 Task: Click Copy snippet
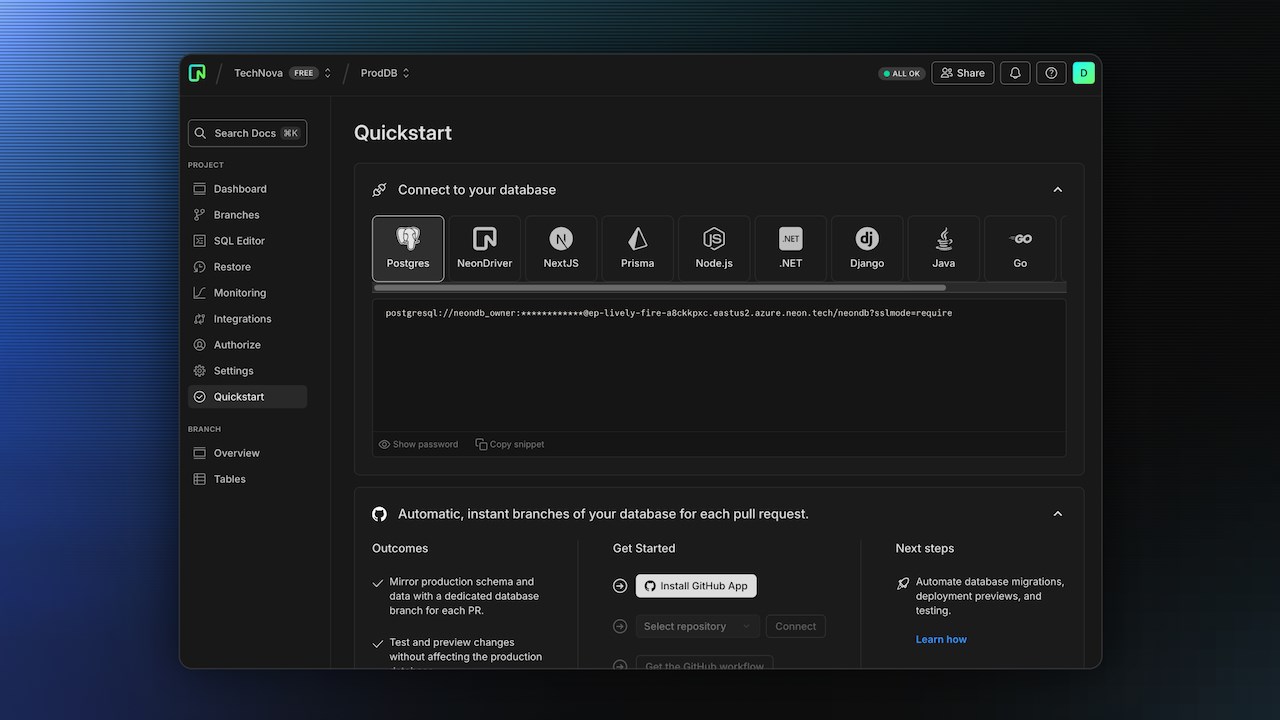point(510,444)
